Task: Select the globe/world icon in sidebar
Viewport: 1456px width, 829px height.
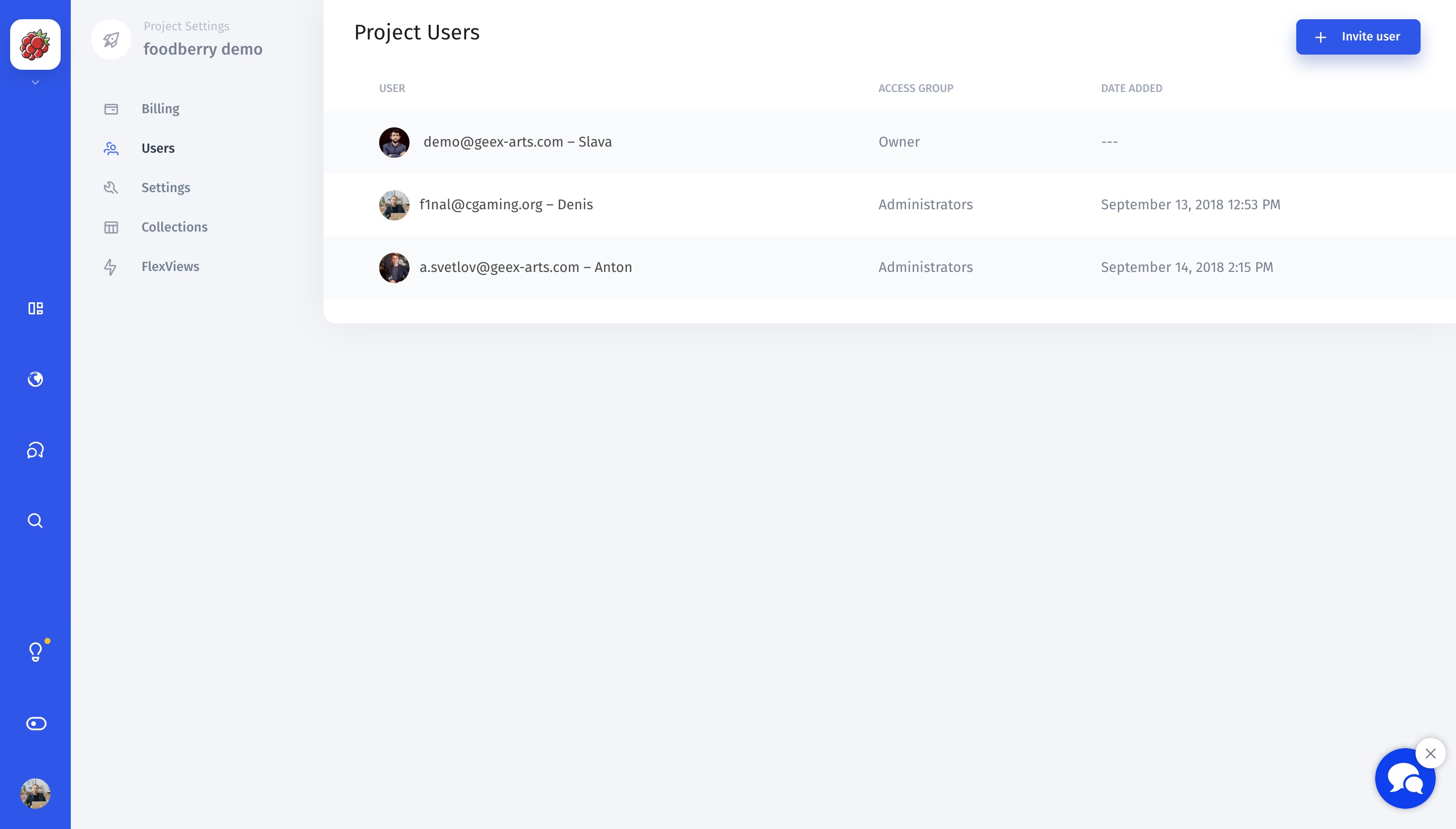Action: (x=35, y=379)
